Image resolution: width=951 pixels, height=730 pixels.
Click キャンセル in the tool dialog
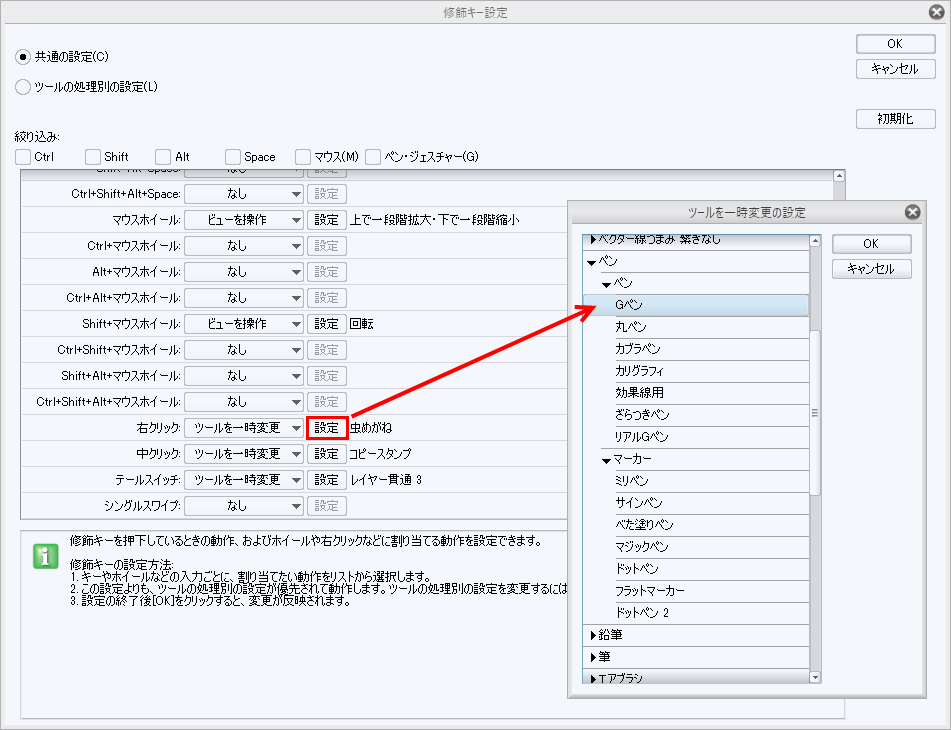tap(871, 269)
